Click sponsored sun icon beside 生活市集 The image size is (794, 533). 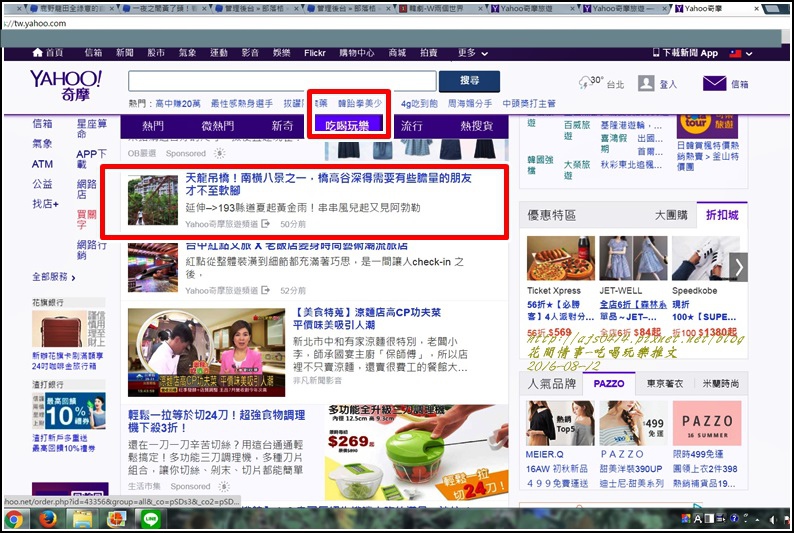(224, 486)
